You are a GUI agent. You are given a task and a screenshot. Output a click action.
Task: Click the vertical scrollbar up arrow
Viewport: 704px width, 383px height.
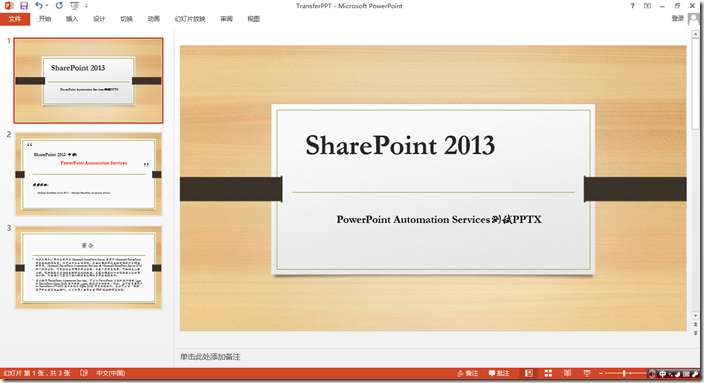(695, 35)
